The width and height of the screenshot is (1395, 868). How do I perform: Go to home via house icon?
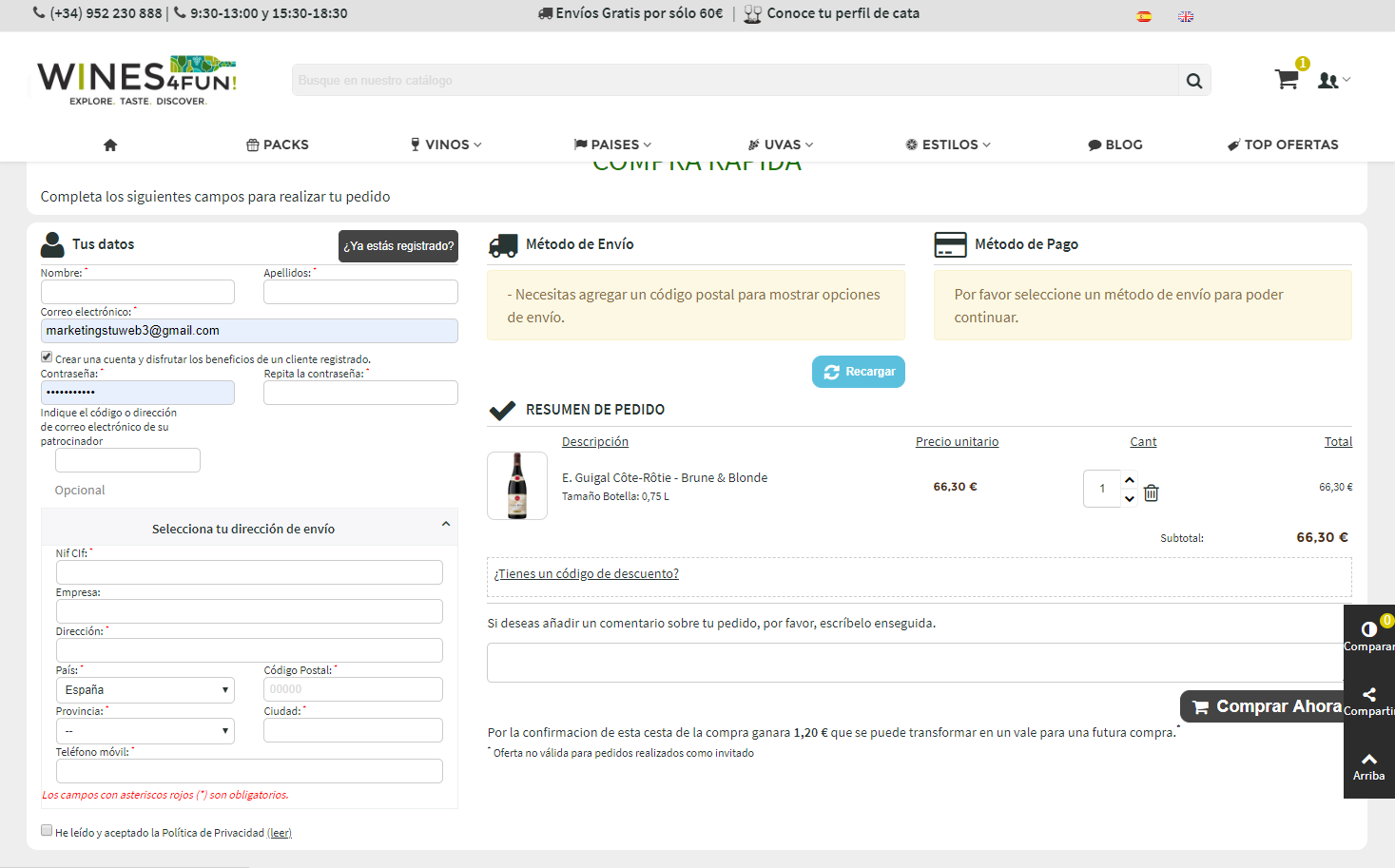(110, 145)
